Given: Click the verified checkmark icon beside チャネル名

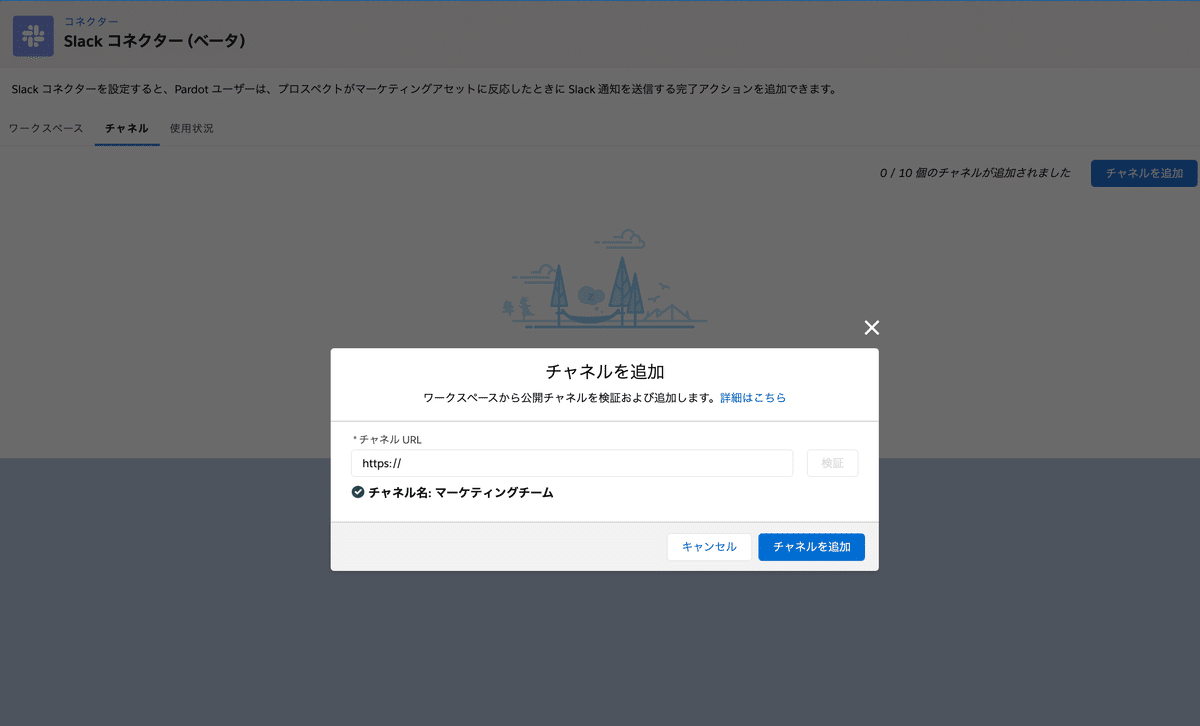Looking at the screenshot, I should coord(358,492).
